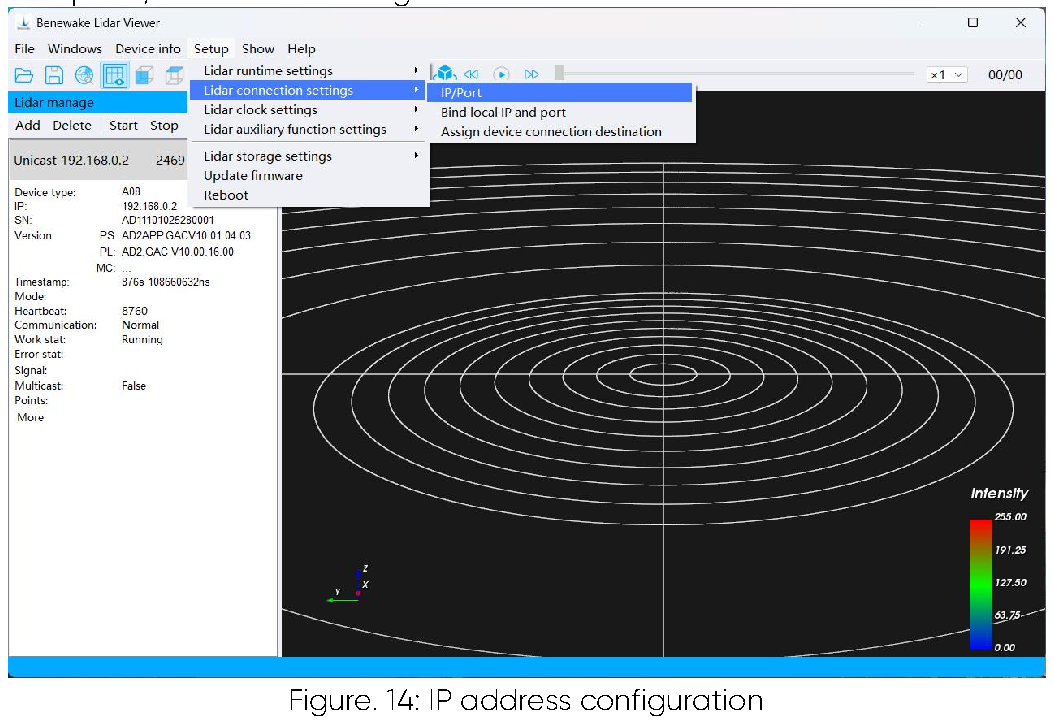This screenshot has height=723, width=1053.
Task: Click the Lidar manage panel header
Action: point(98,102)
